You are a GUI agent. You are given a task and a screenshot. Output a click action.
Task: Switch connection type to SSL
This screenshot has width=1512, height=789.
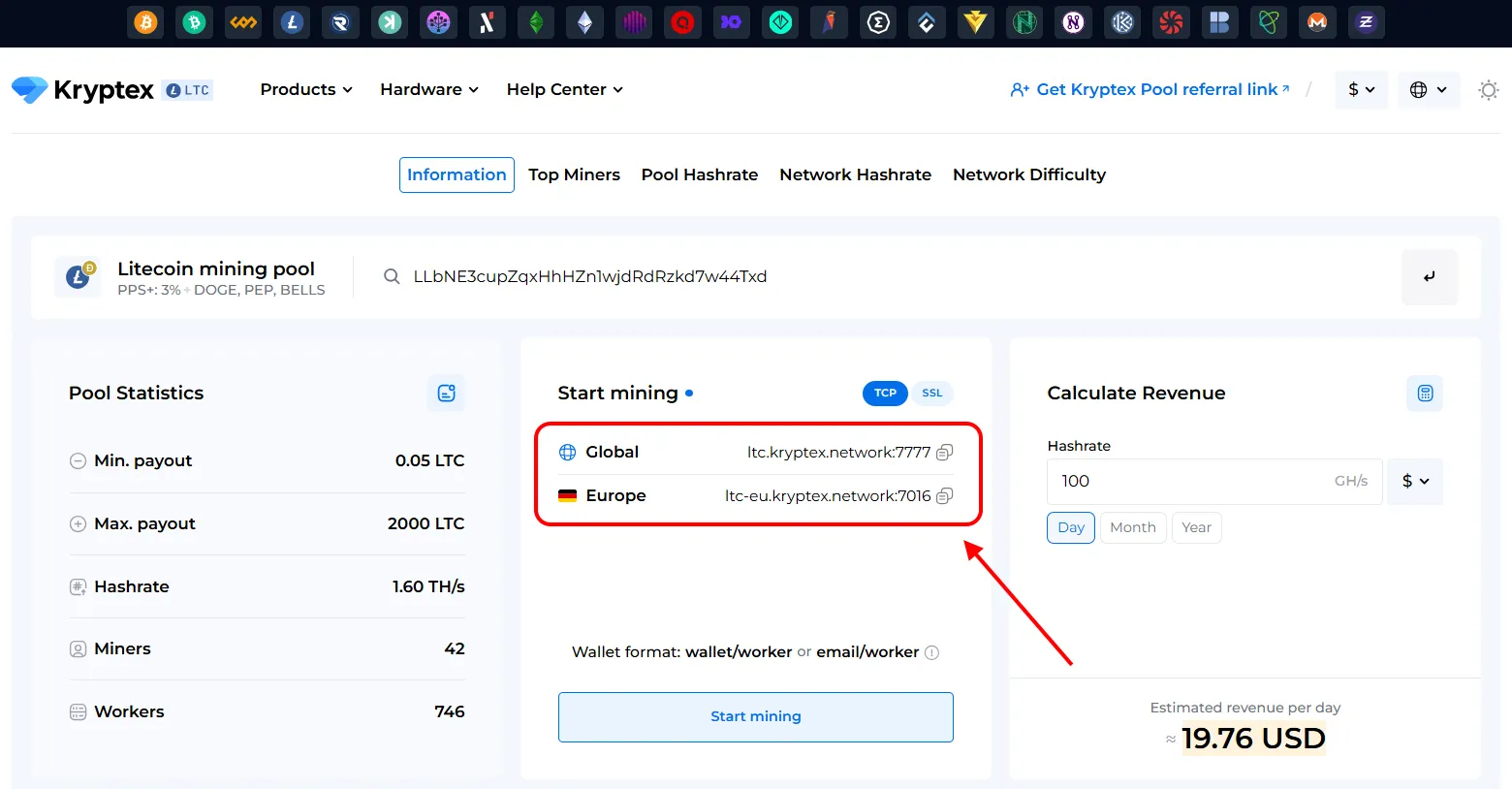click(932, 394)
